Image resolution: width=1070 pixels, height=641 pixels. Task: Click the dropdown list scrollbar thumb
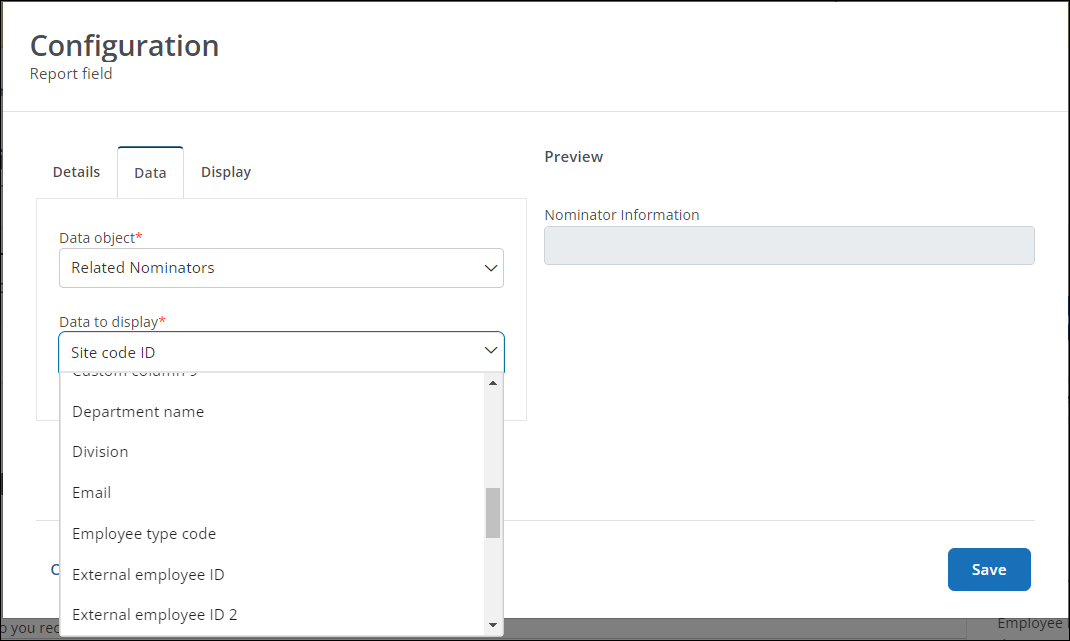493,513
